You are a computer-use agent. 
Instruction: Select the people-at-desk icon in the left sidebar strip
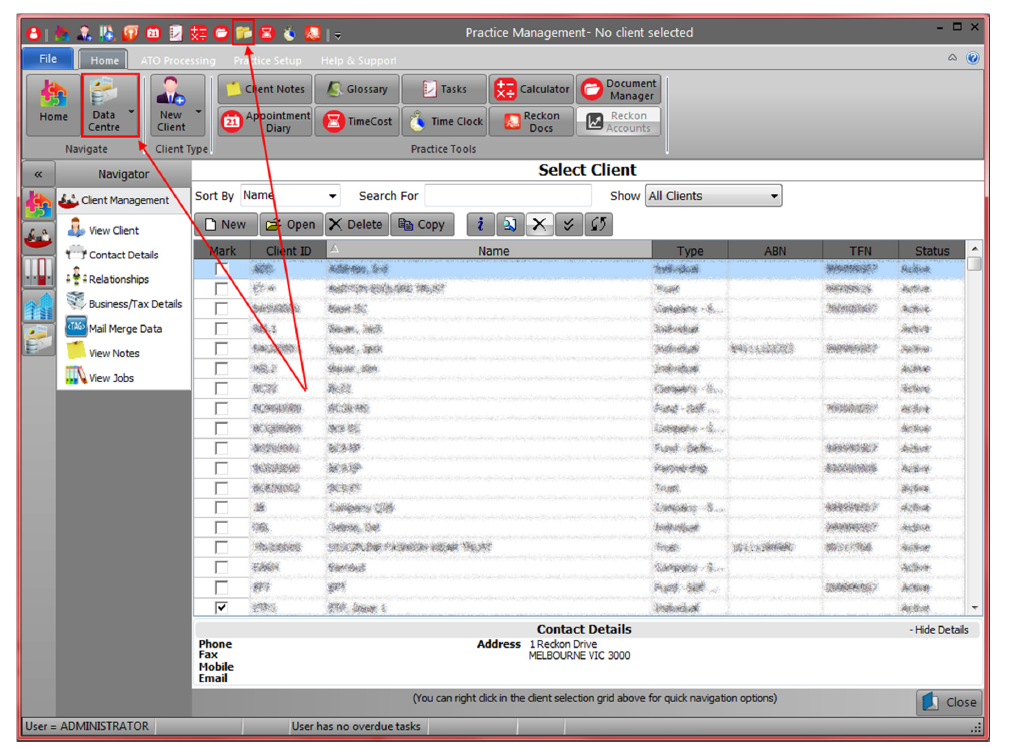coord(39,237)
